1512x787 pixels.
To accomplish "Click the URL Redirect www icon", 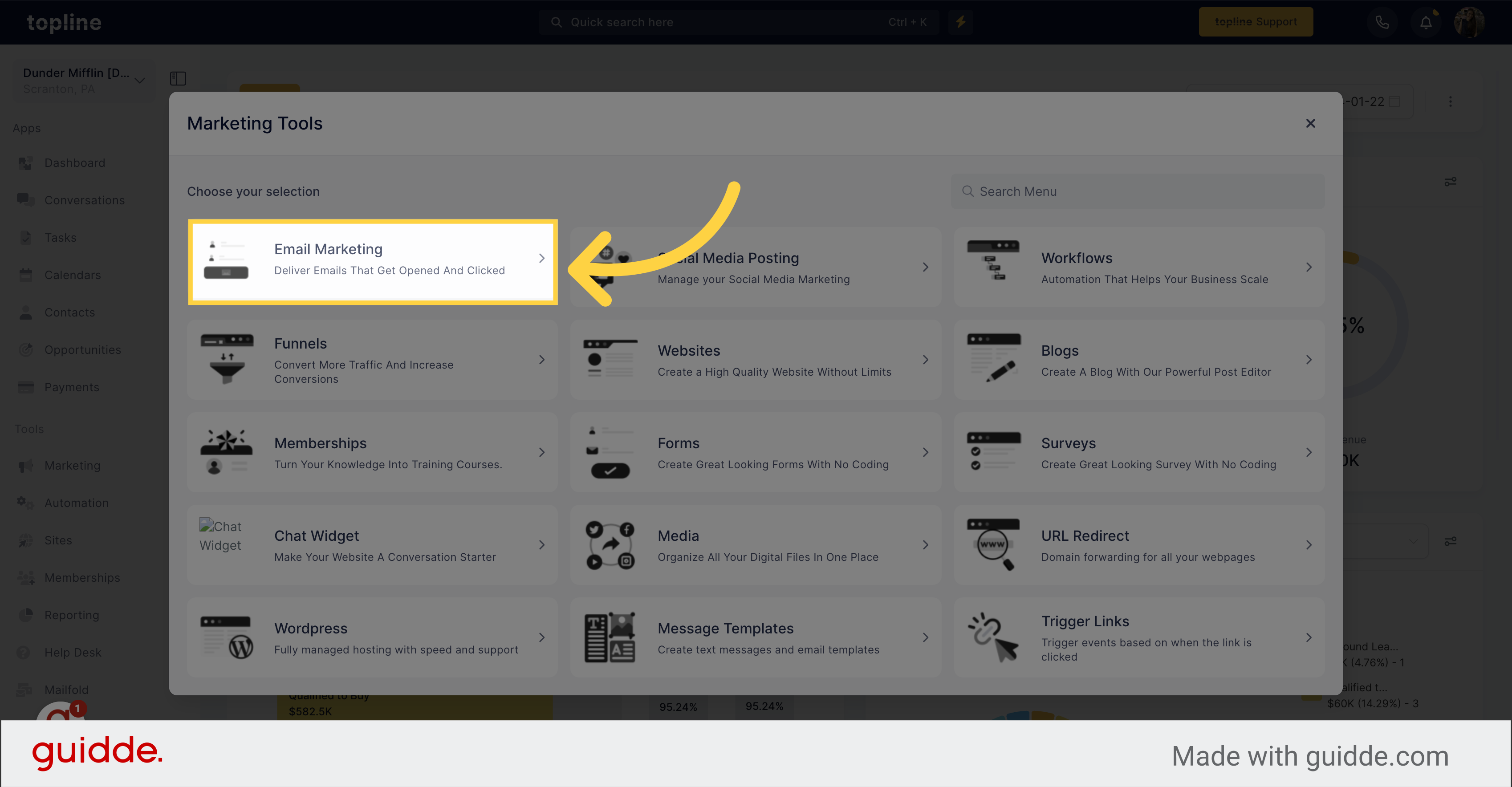I will [x=993, y=544].
